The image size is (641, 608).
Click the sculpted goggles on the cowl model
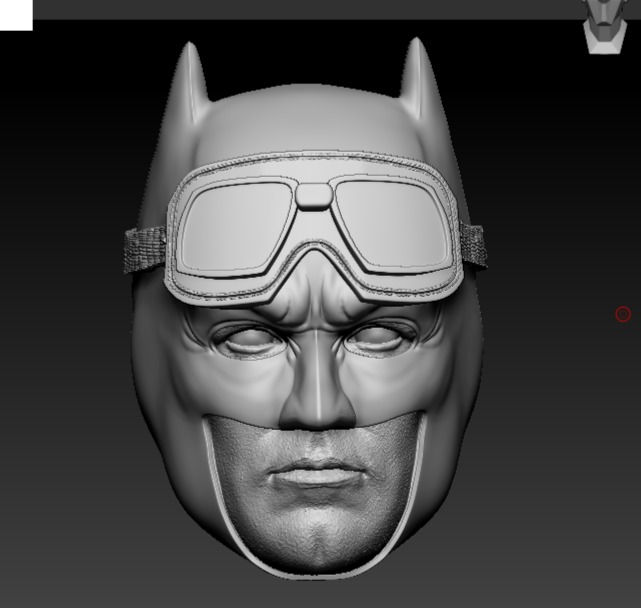pos(314,229)
